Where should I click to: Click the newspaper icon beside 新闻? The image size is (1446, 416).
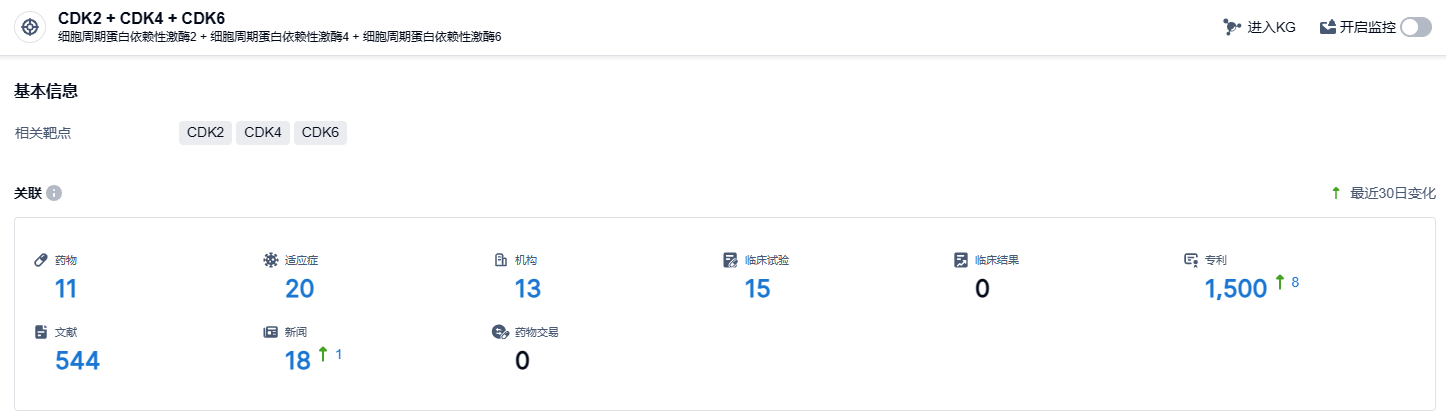tap(270, 332)
